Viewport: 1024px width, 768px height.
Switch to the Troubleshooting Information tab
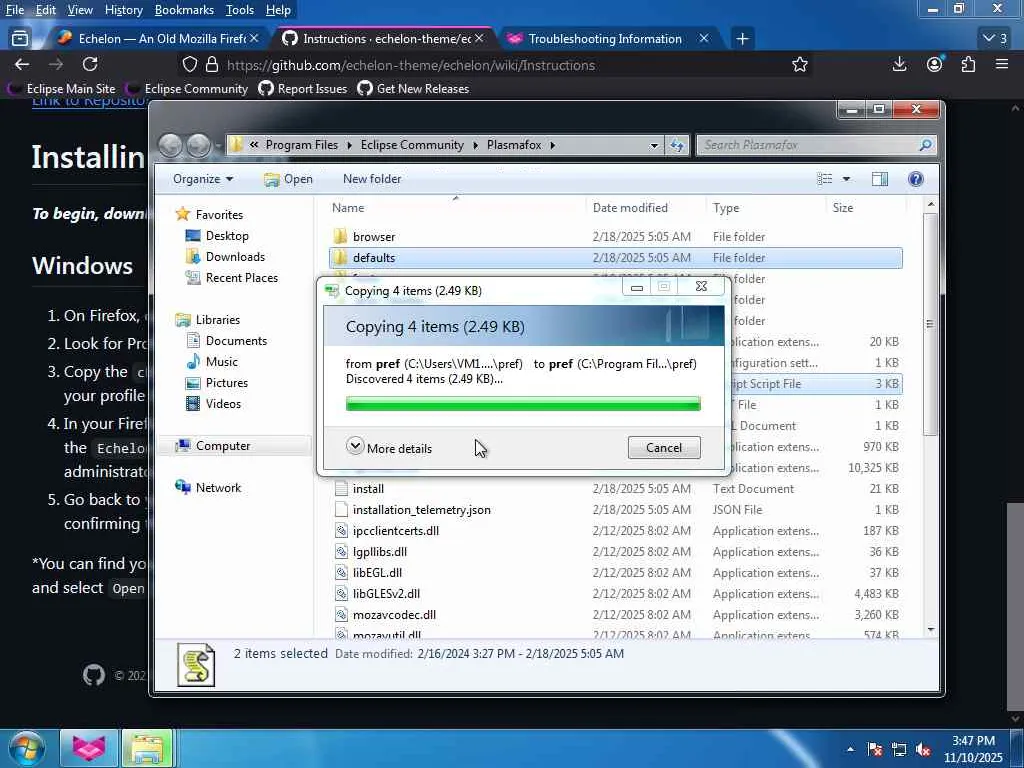pyautogui.click(x=605, y=39)
